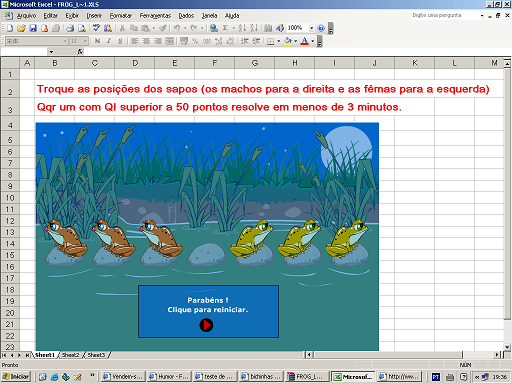Open Excel Help from the toolbar

321,28
